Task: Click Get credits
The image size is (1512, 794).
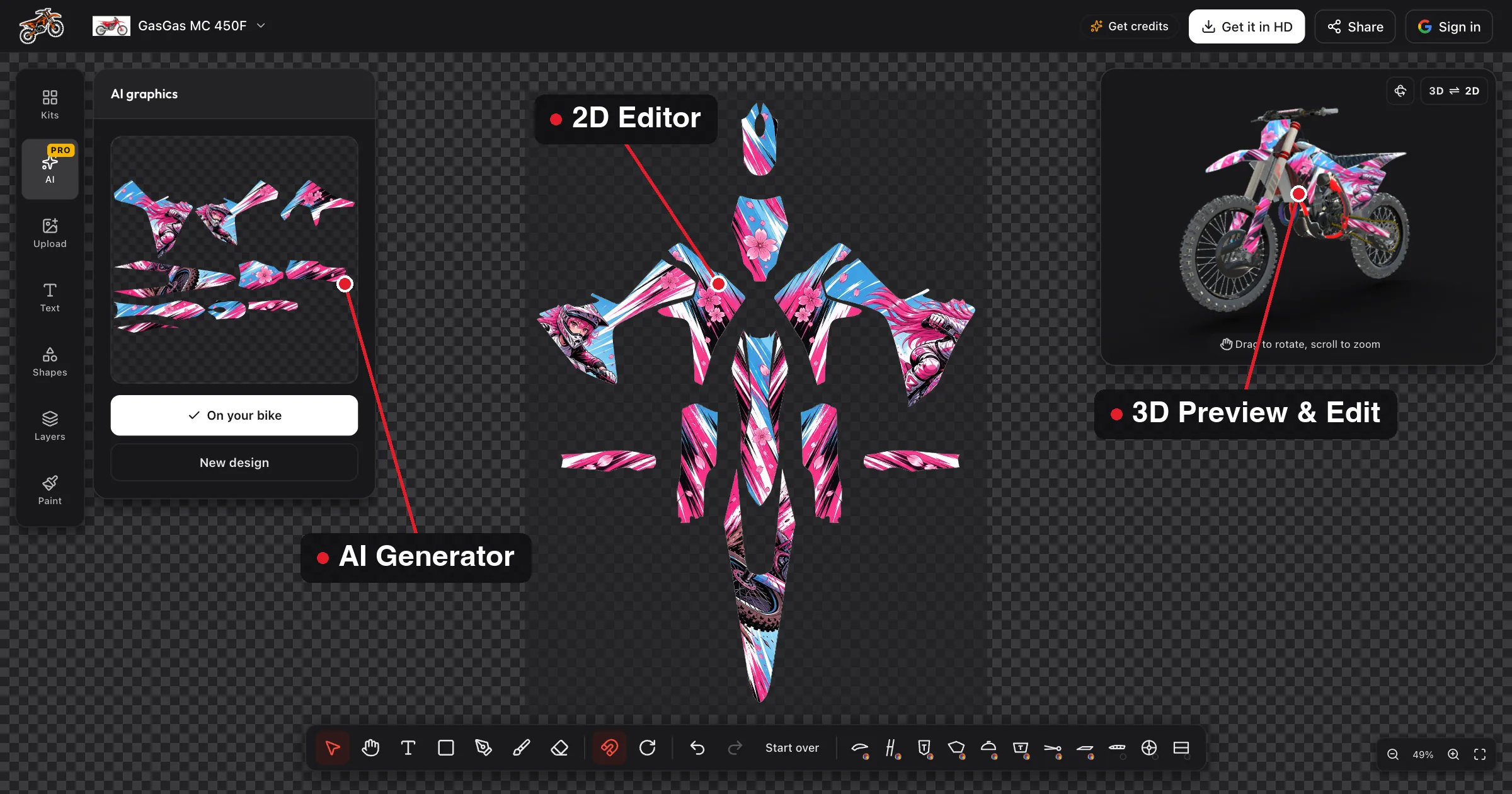Action: click(1129, 26)
